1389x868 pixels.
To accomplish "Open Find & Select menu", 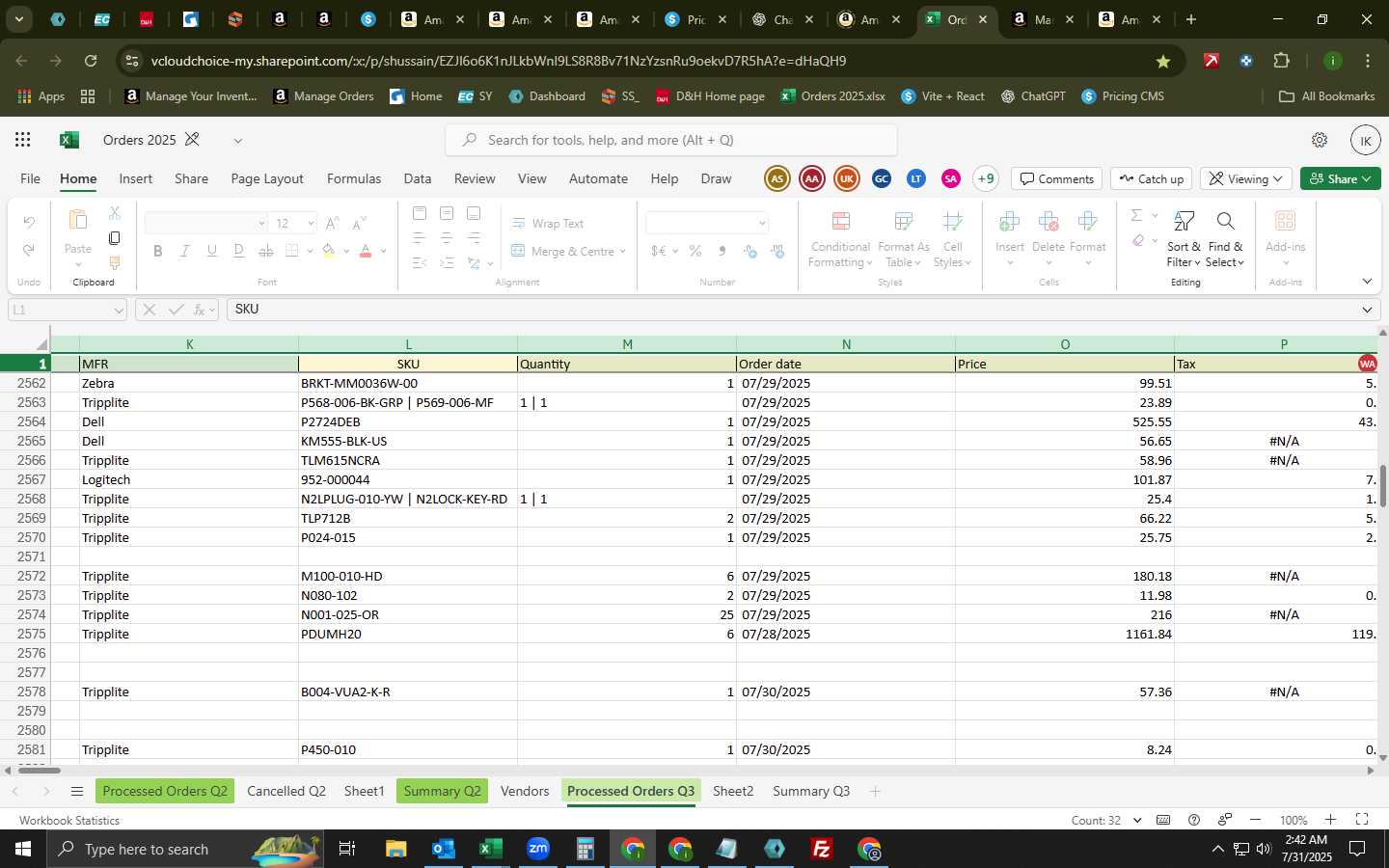I will (1225, 240).
